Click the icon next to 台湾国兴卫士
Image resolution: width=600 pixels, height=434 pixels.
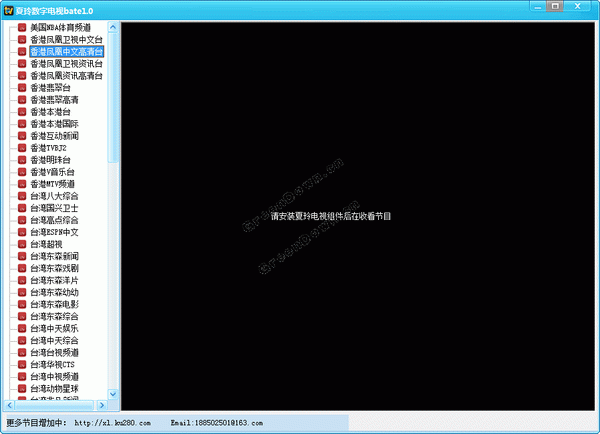click(22, 208)
